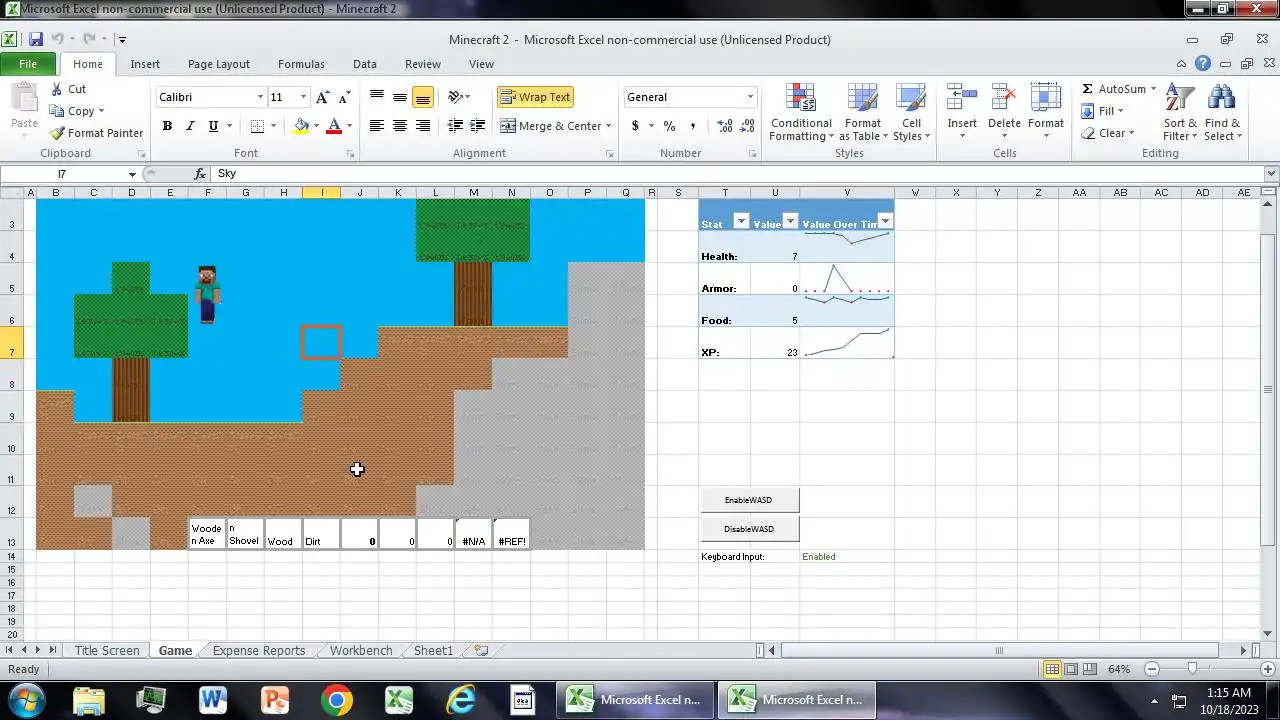Increase the cell indent
The width and height of the screenshot is (1280, 720).
pos(478,126)
